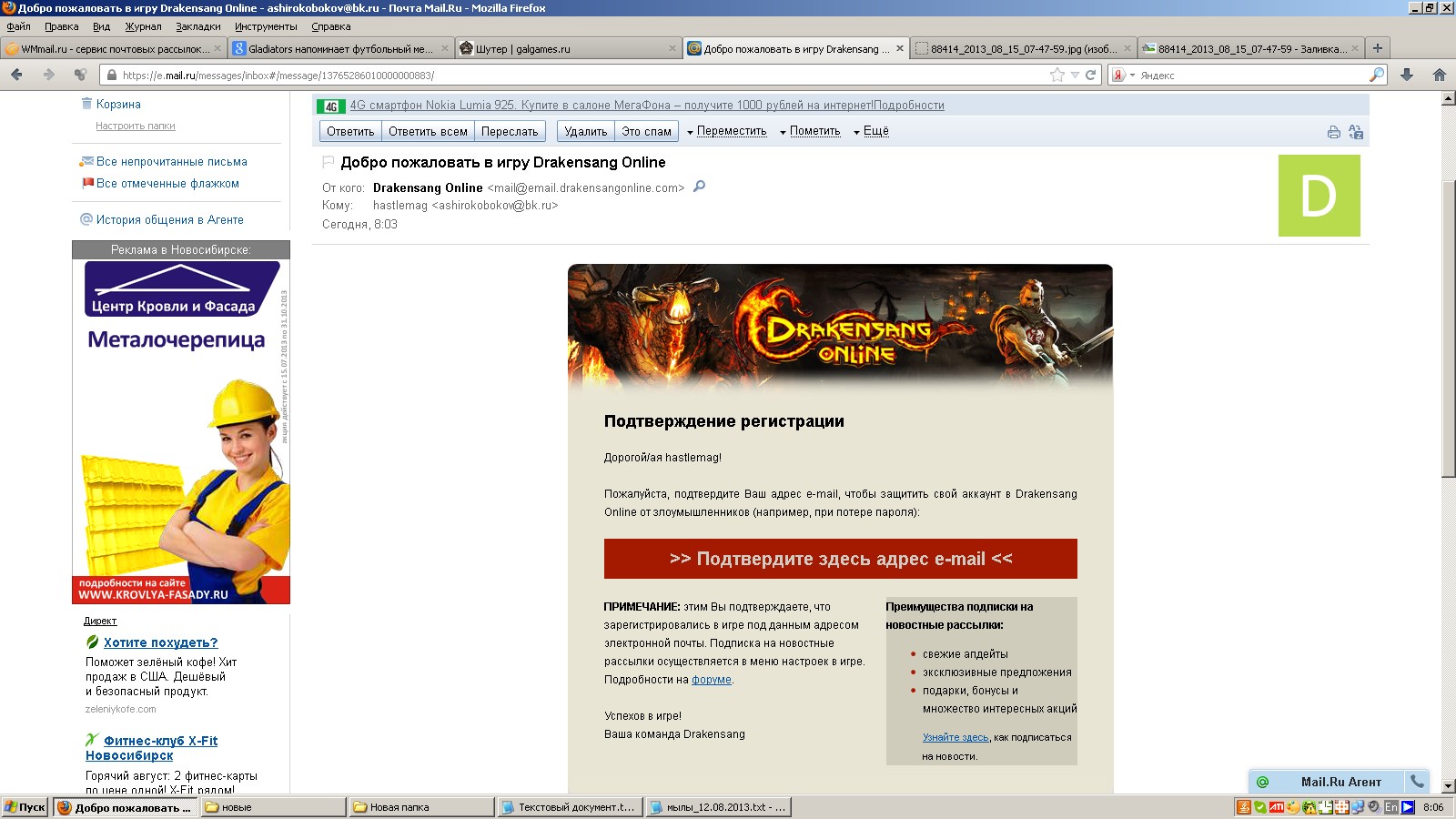Print the email with printer icon

(x=1334, y=132)
